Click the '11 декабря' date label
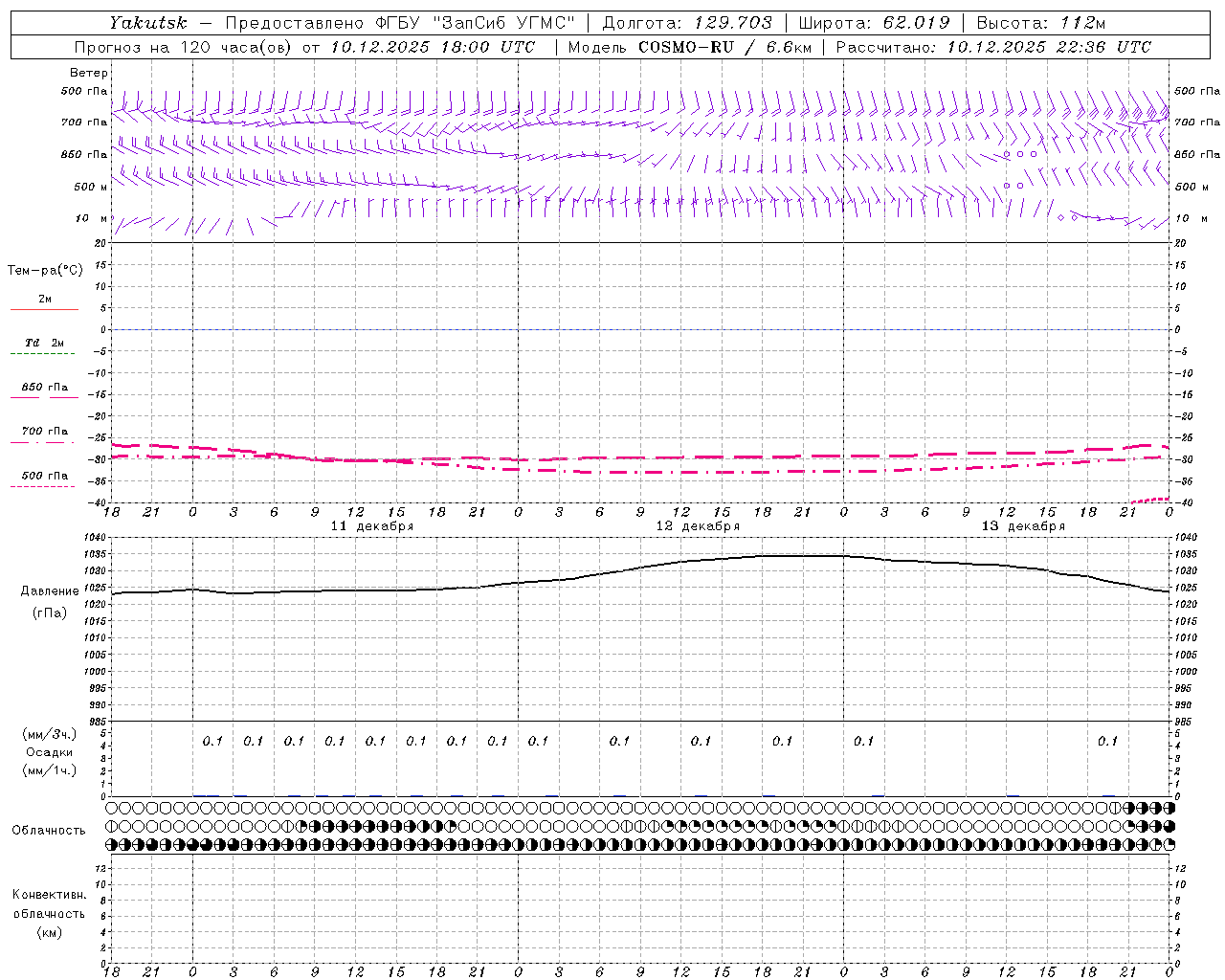1225x980 pixels. [372, 526]
